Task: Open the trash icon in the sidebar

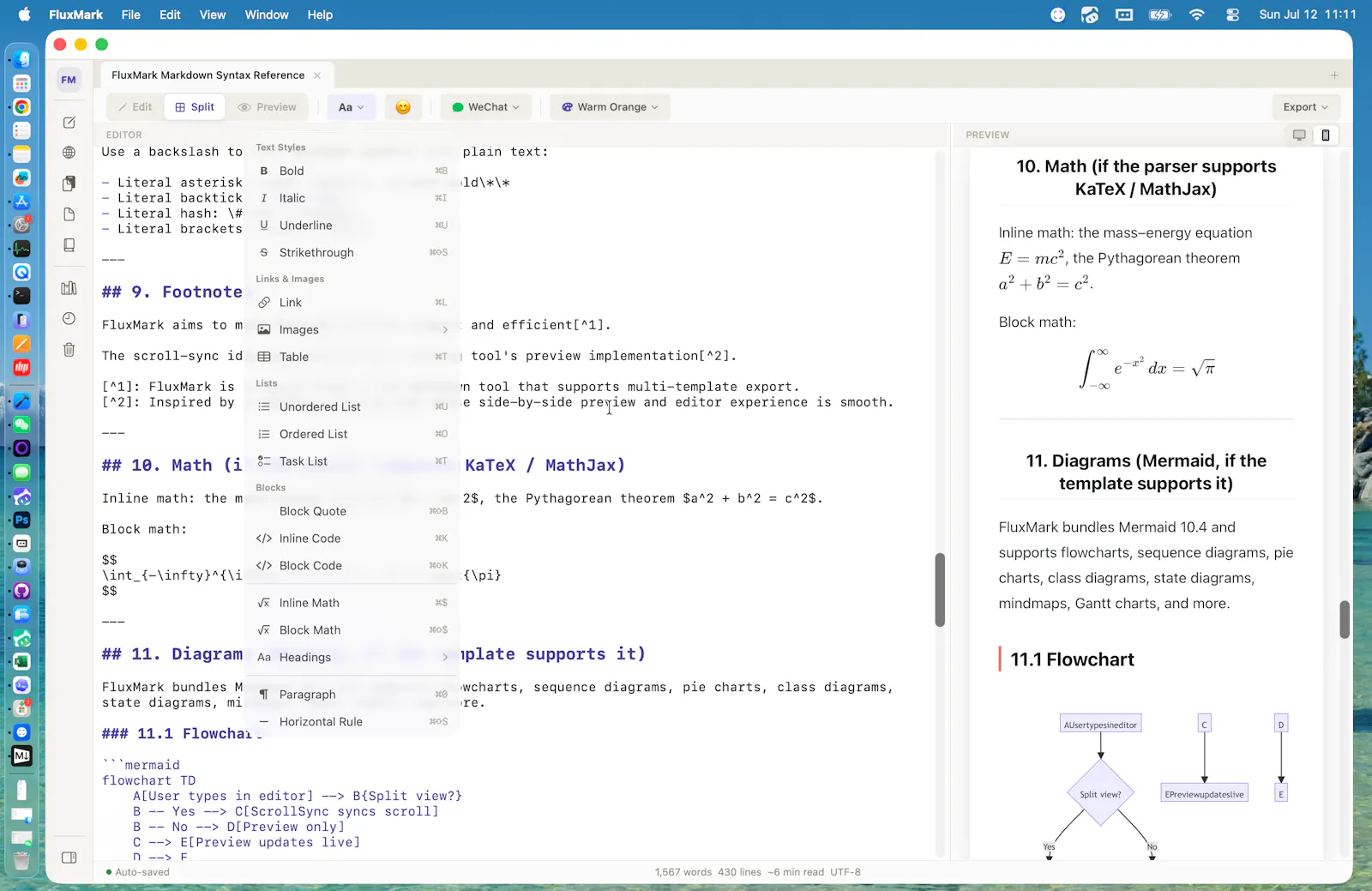Action: (x=69, y=350)
